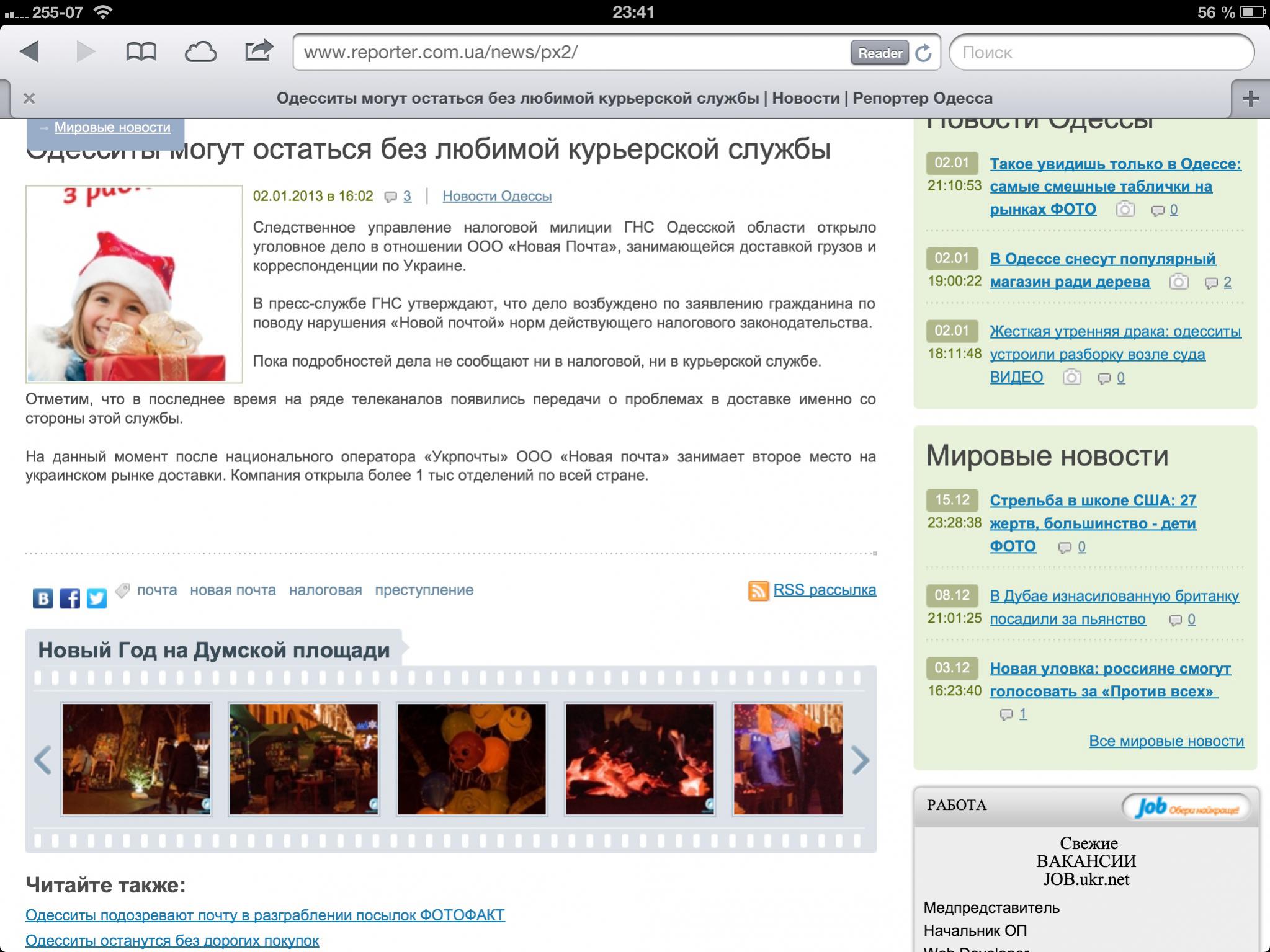The image size is (1270, 952).
Task: Open new tab with plus button
Action: click(x=1250, y=98)
